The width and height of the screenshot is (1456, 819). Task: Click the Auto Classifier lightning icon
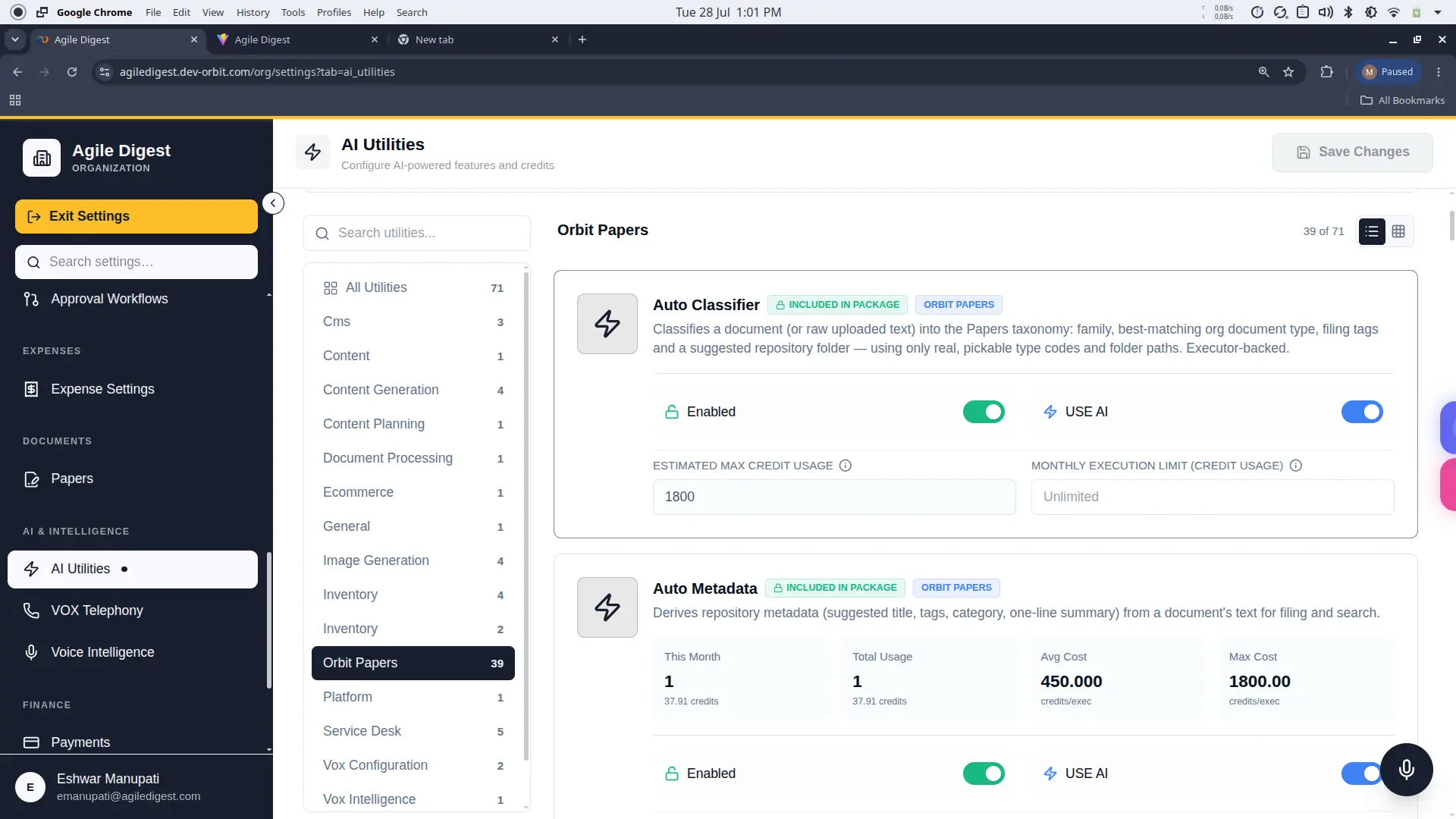pyautogui.click(x=607, y=324)
